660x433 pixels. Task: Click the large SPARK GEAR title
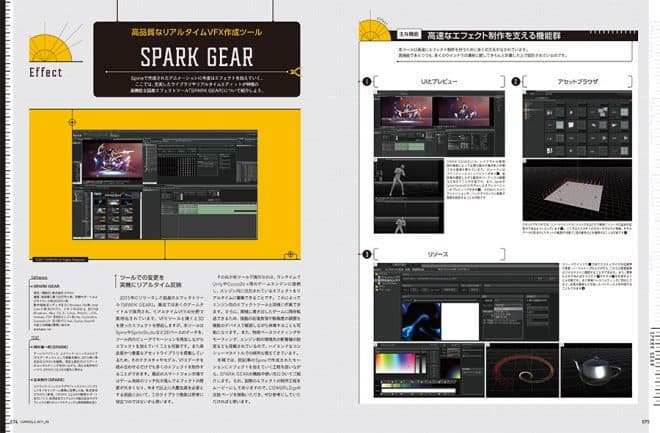pyautogui.click(x=197, y=57)
